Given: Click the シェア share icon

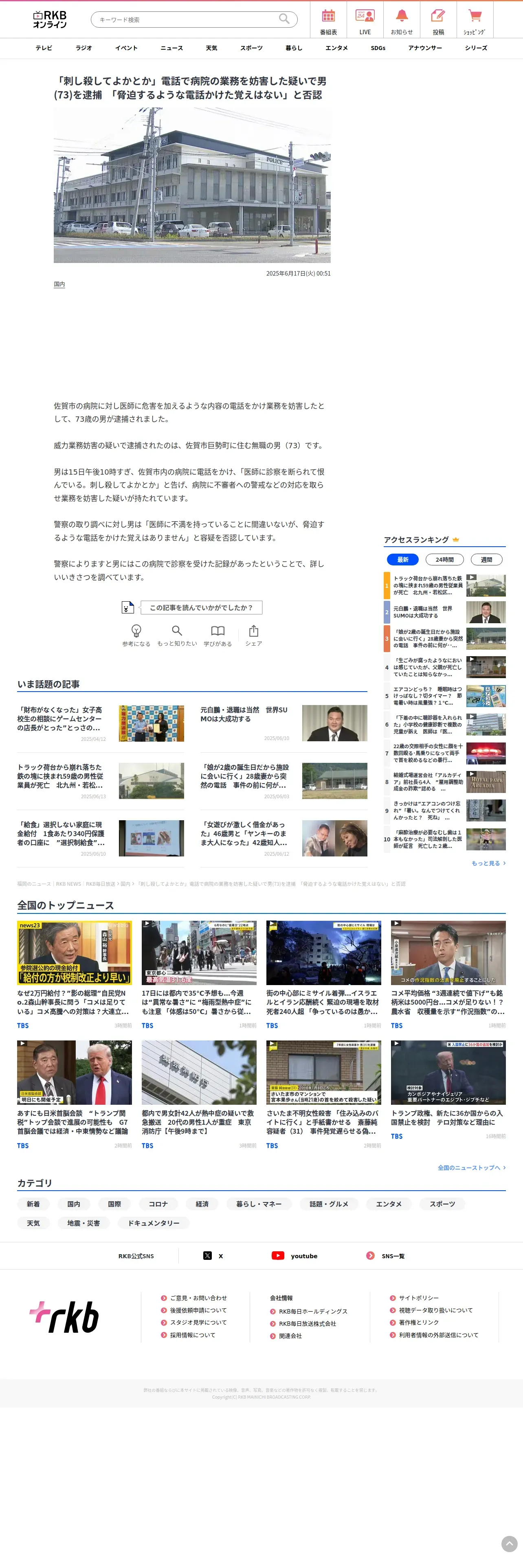Looking at the screenshot, I should [254, 631].
